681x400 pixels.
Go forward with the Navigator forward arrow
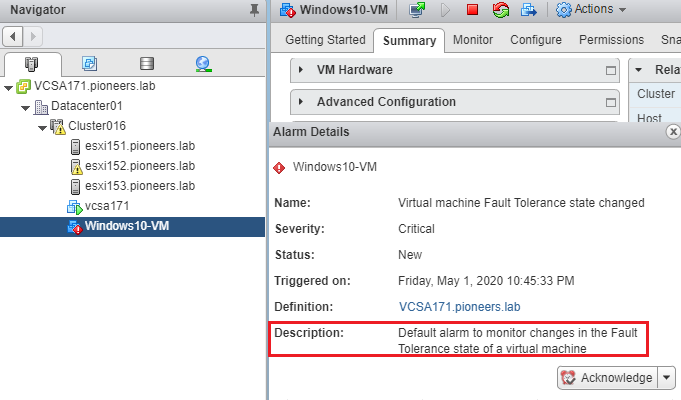pos(33,36)
